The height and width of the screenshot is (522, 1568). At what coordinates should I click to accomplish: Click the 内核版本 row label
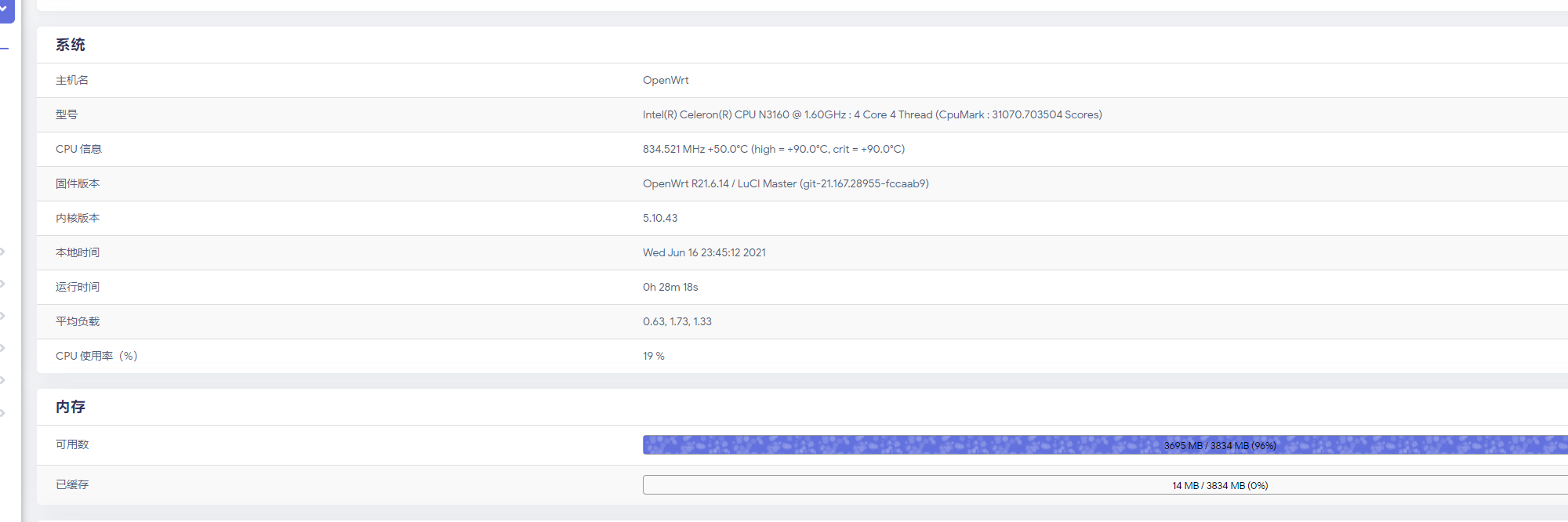(78, 218)
